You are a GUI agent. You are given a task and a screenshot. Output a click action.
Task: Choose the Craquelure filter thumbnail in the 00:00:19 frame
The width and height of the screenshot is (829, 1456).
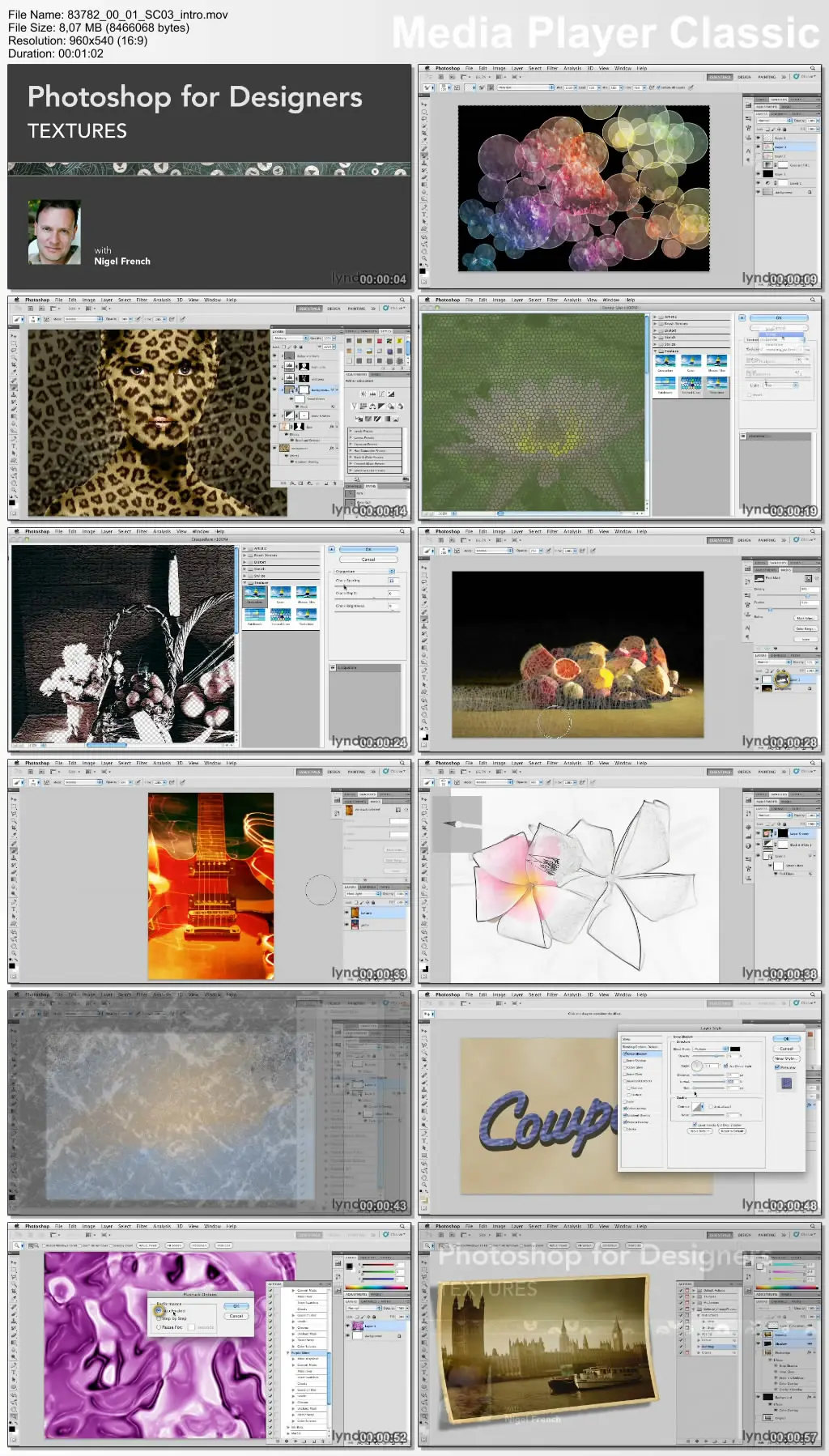[665, 362]
